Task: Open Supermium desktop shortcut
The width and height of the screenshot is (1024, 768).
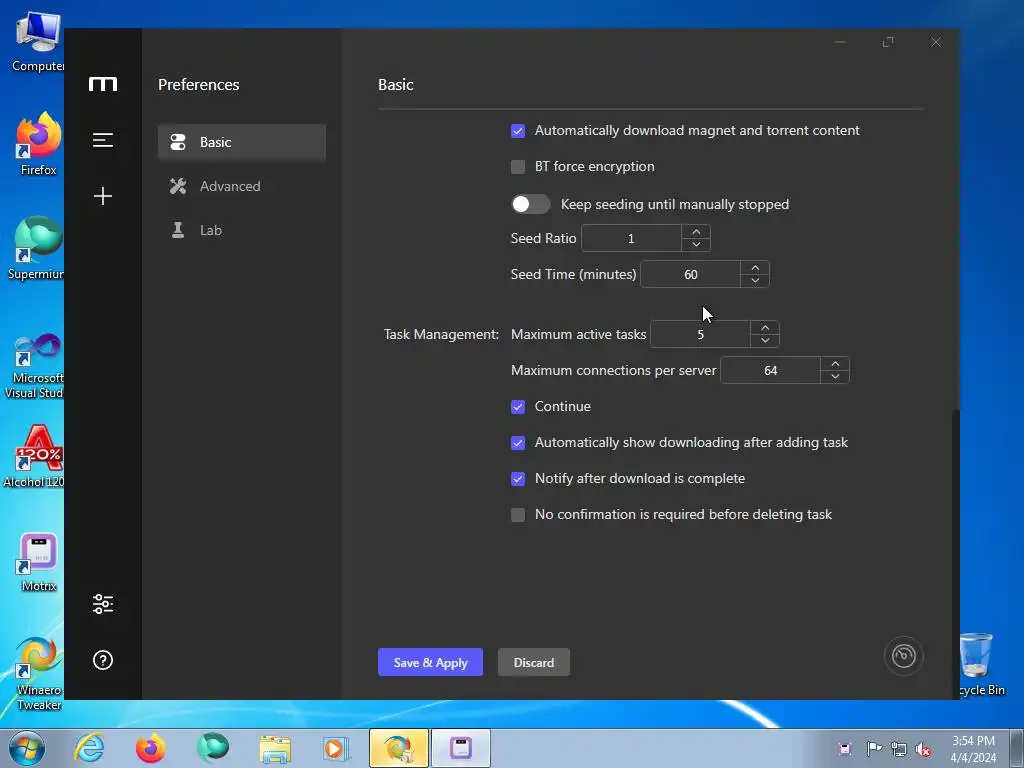Action: coord(36,248)
